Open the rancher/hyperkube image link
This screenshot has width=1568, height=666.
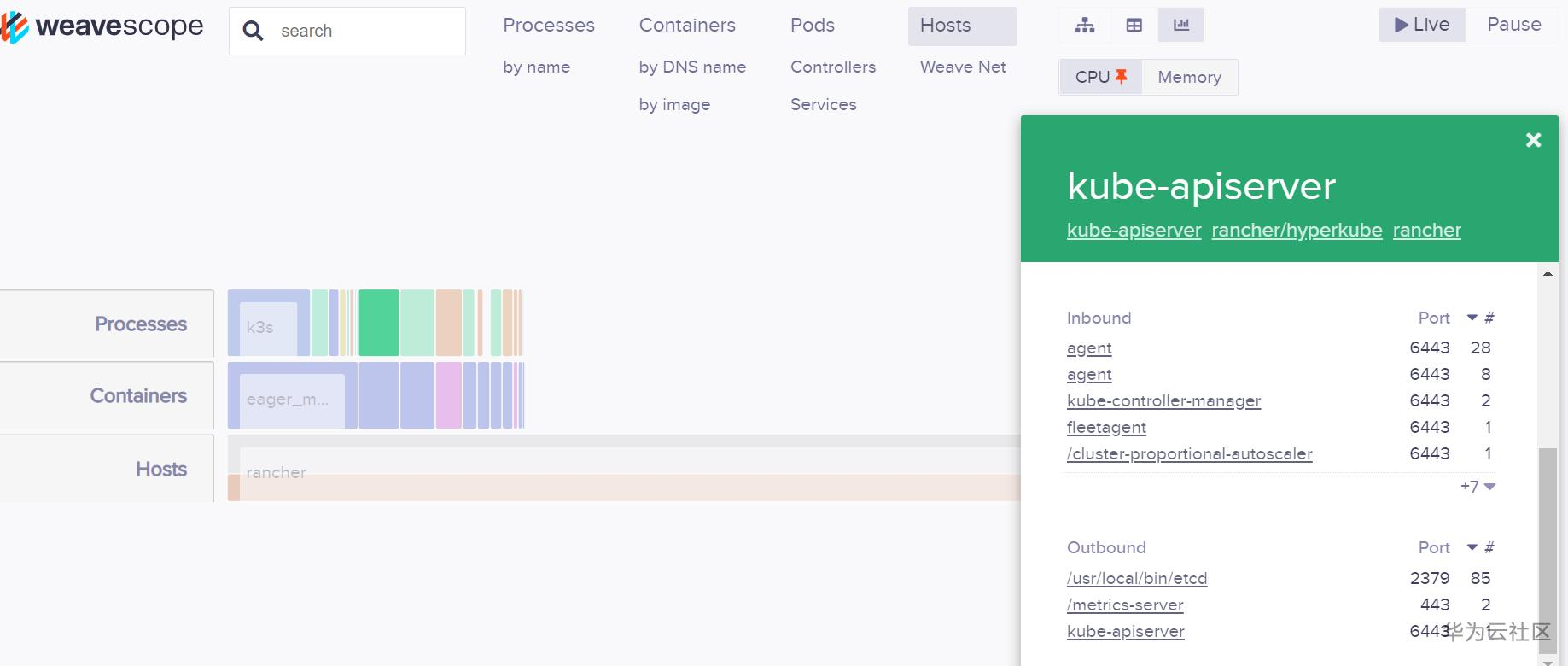point(1297,231)
